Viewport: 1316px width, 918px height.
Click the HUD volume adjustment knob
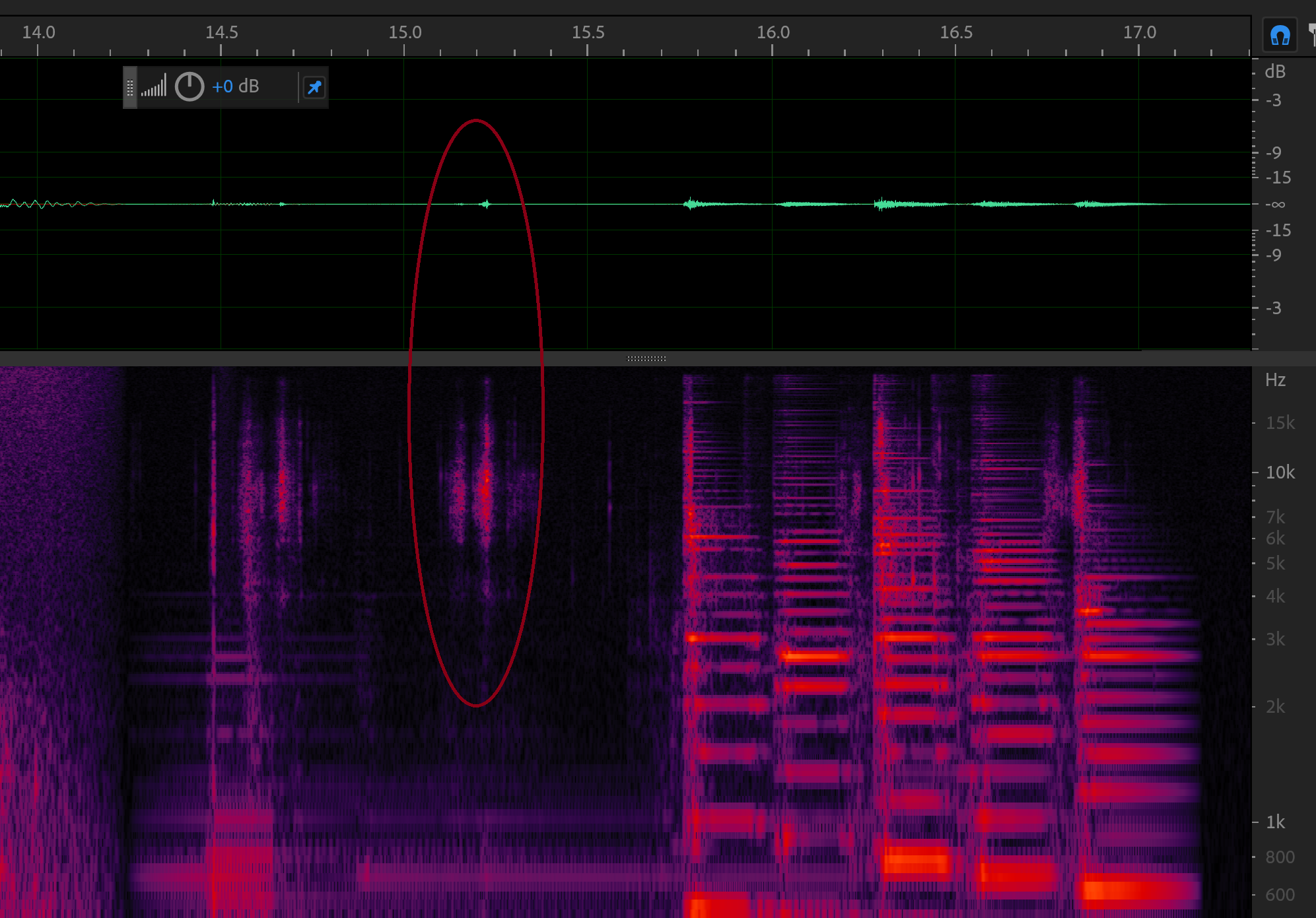pos(190,86)
